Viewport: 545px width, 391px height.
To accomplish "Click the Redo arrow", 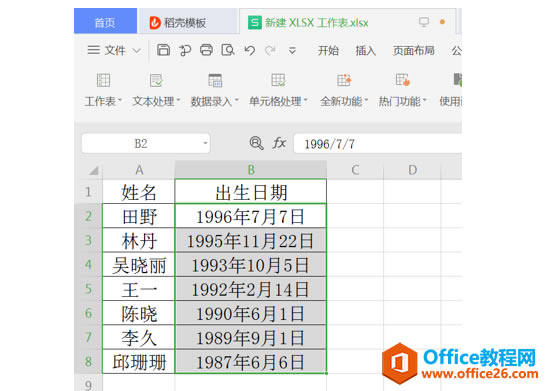I will point(270,50).
